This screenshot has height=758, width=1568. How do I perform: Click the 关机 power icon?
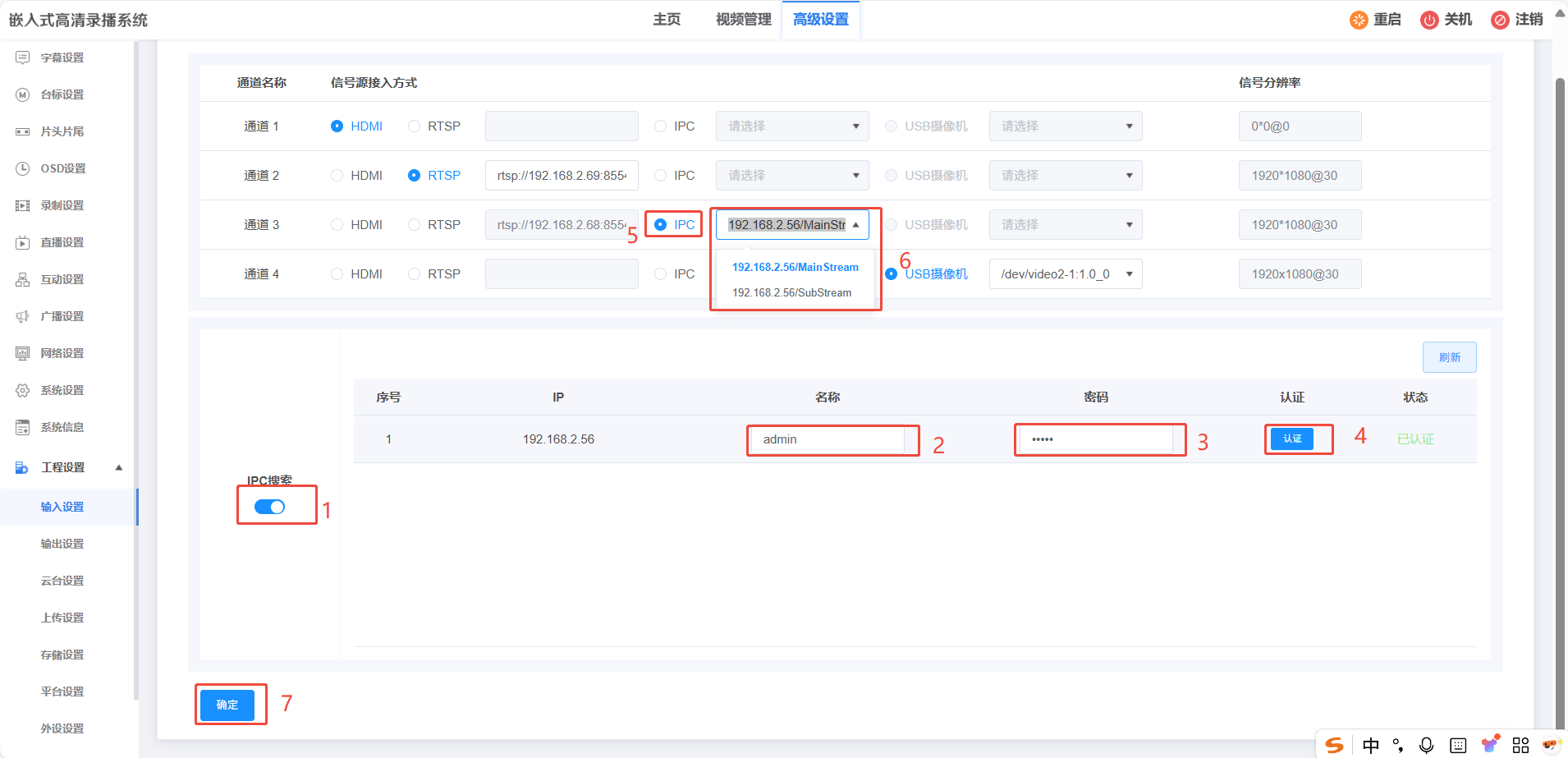tap(1429, 20)
